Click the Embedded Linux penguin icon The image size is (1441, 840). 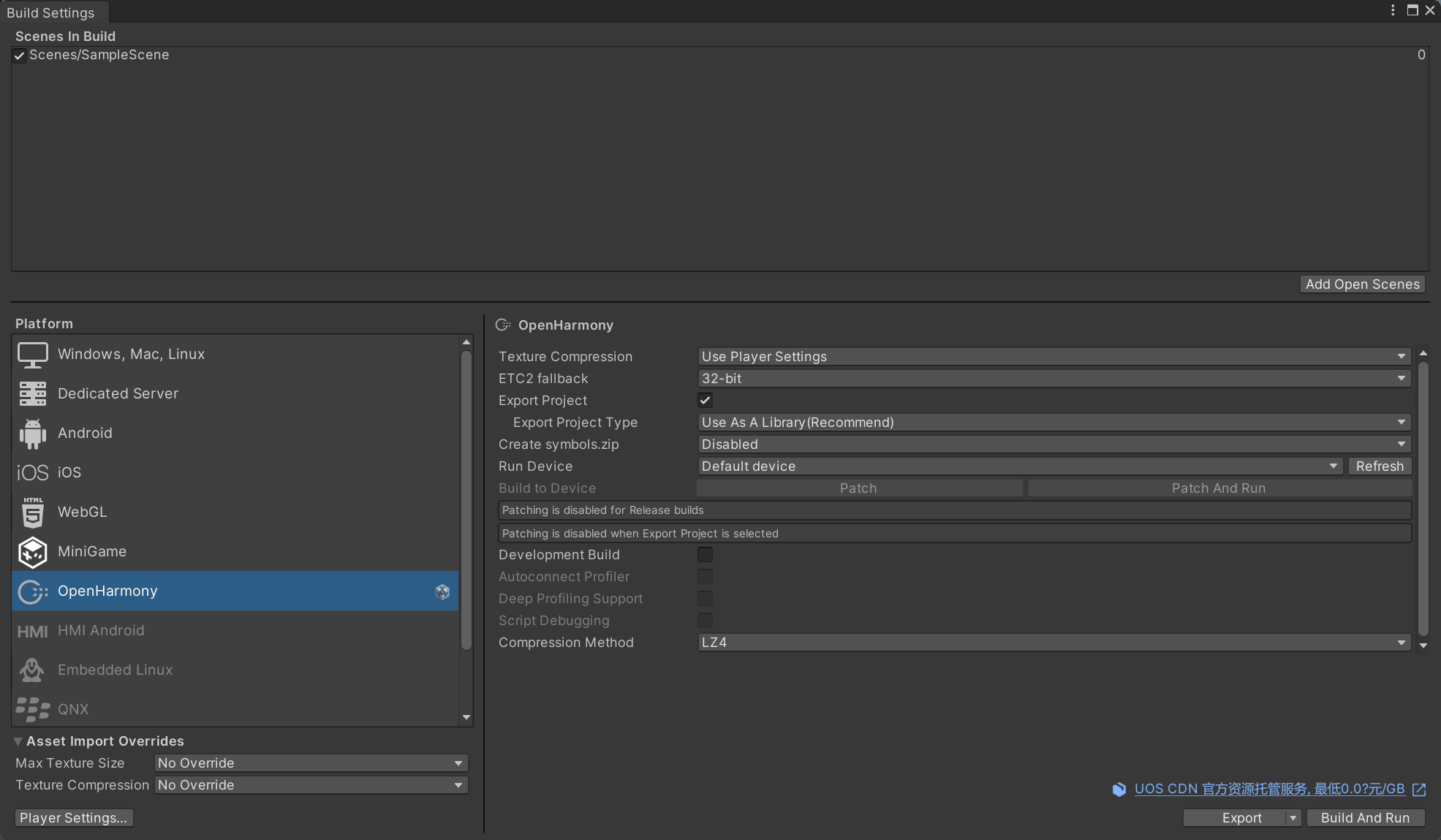pyautogui.click(x=32, y=670)
